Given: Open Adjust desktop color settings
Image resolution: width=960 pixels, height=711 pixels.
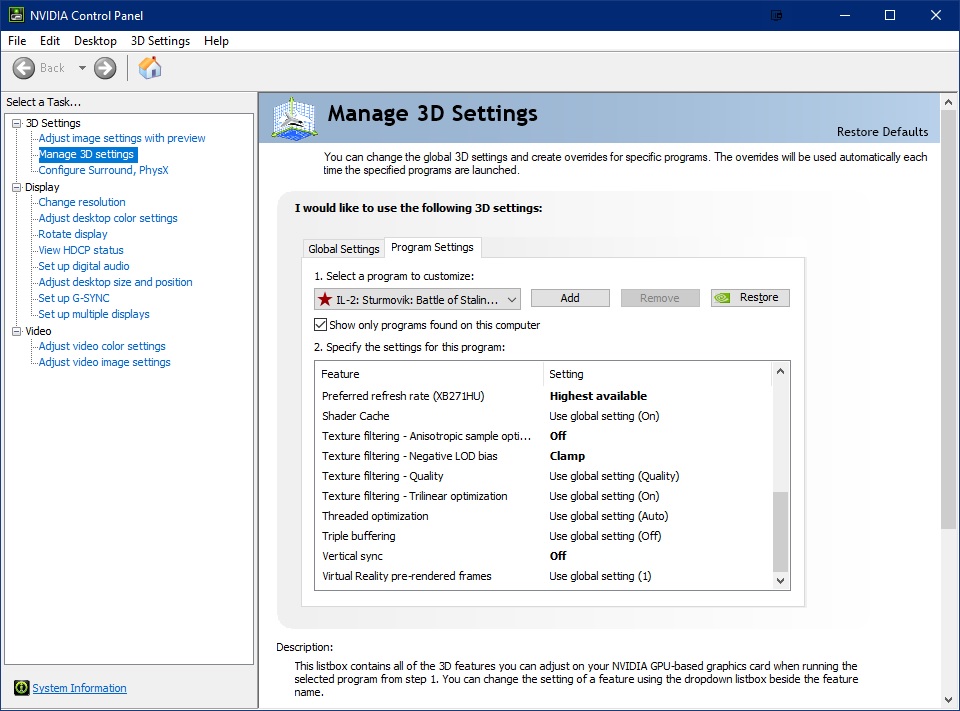Looking at the screenshot, I should click(108, 218).
